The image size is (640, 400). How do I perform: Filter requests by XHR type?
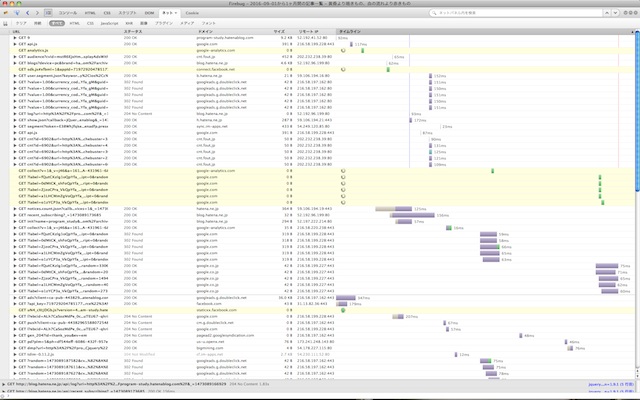[129, 24]
